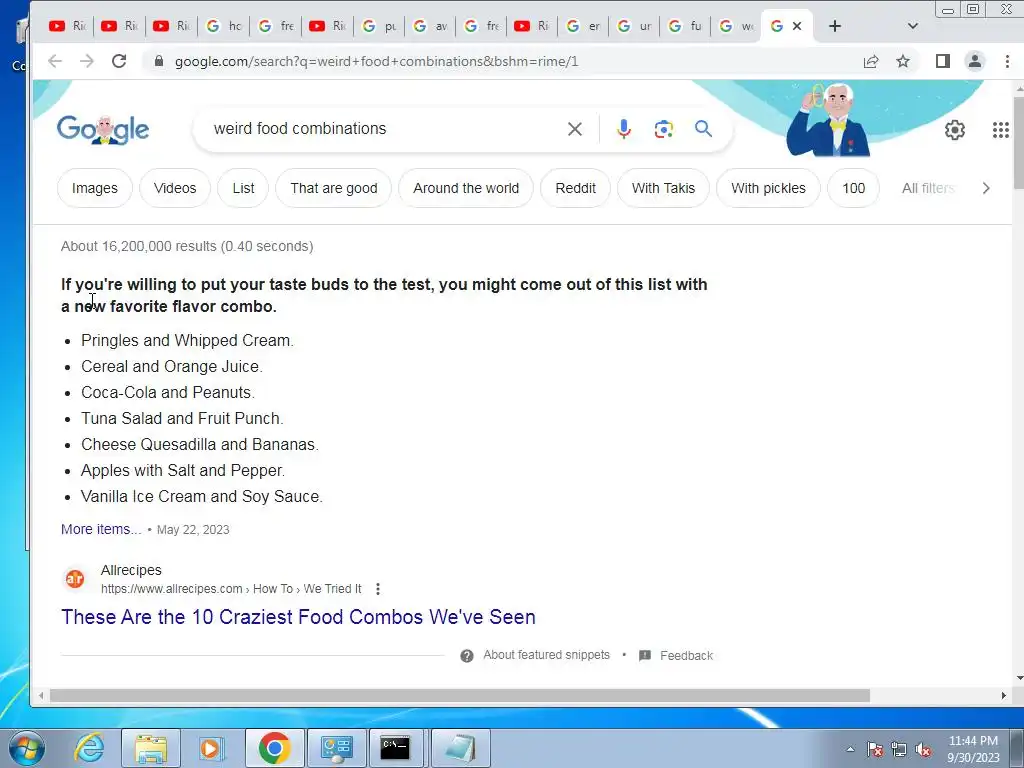The width and height of the screenshot is (1024, 768).
Task: Open Google Lens camera search
Action: (x=664, y=129)
